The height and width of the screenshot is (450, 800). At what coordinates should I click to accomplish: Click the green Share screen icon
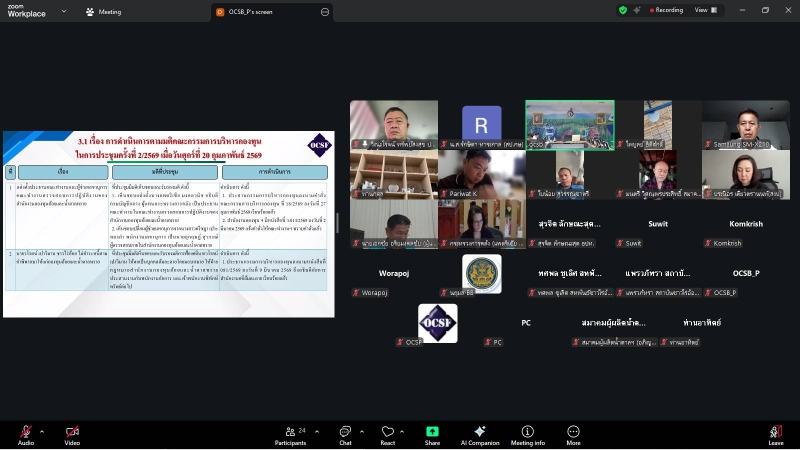point(432,434)
